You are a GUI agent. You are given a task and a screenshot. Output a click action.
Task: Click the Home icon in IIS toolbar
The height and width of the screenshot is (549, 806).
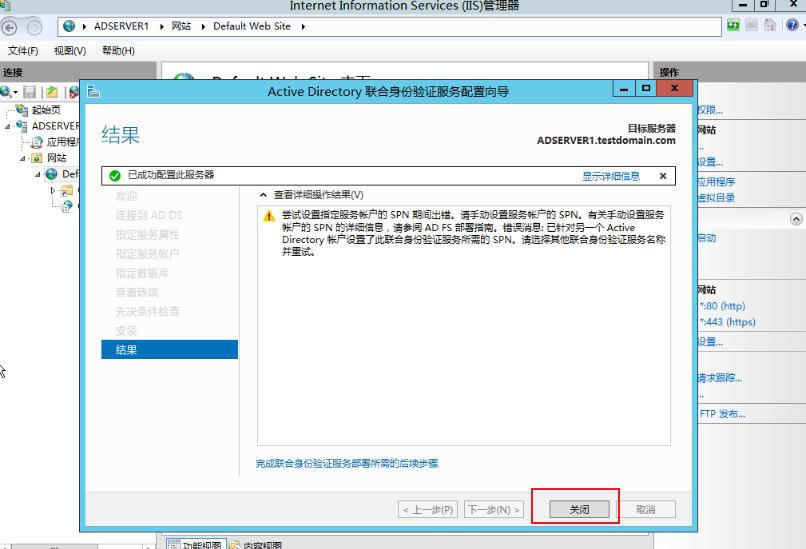770,25
